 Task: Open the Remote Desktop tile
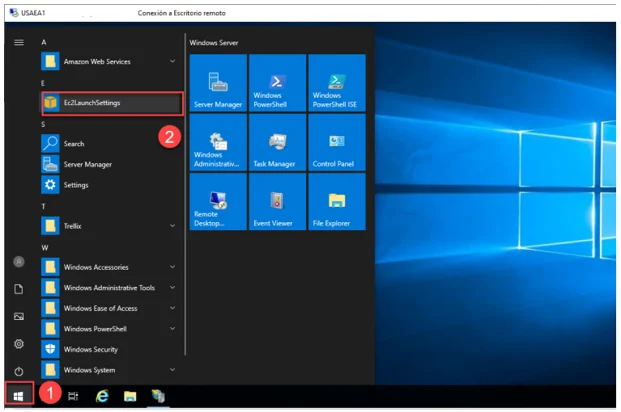click(x=218, y=202)
